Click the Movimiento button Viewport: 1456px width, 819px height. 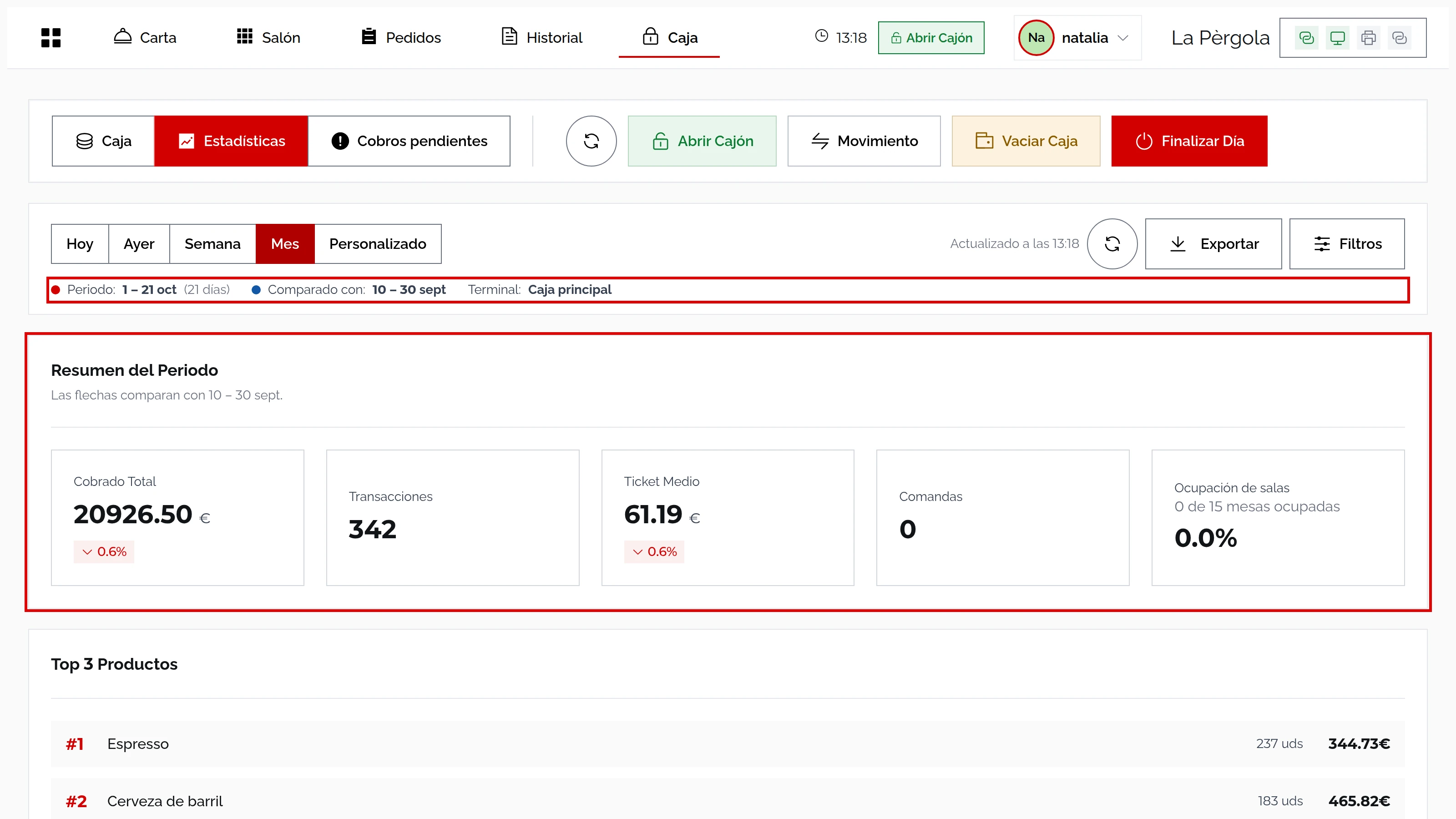click(864, 141)
